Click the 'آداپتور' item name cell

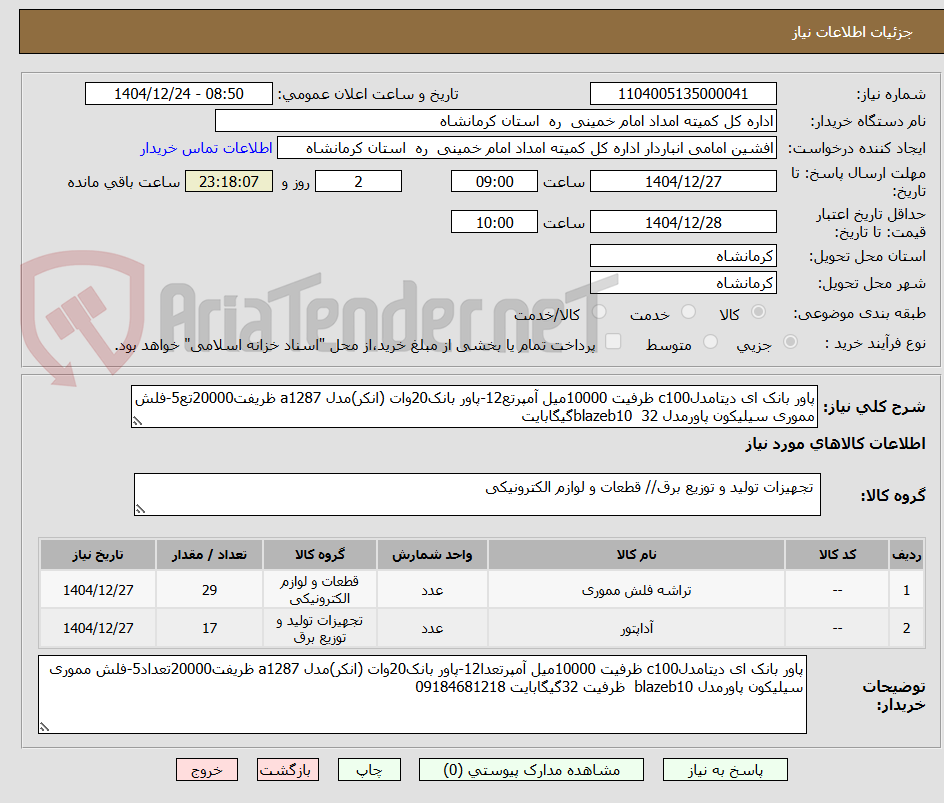(x=636, y=628)
